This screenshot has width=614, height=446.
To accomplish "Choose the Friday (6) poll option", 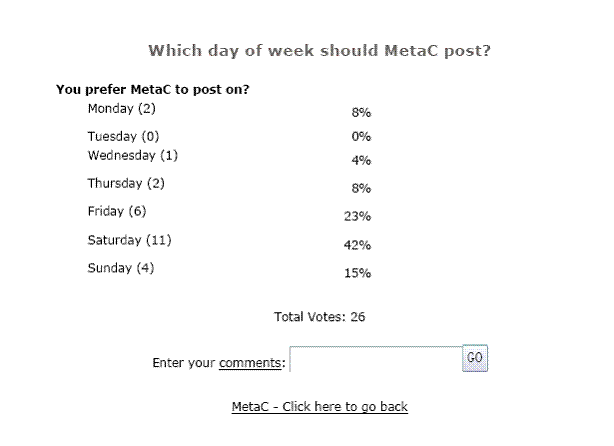I will (x=118, y=211).
